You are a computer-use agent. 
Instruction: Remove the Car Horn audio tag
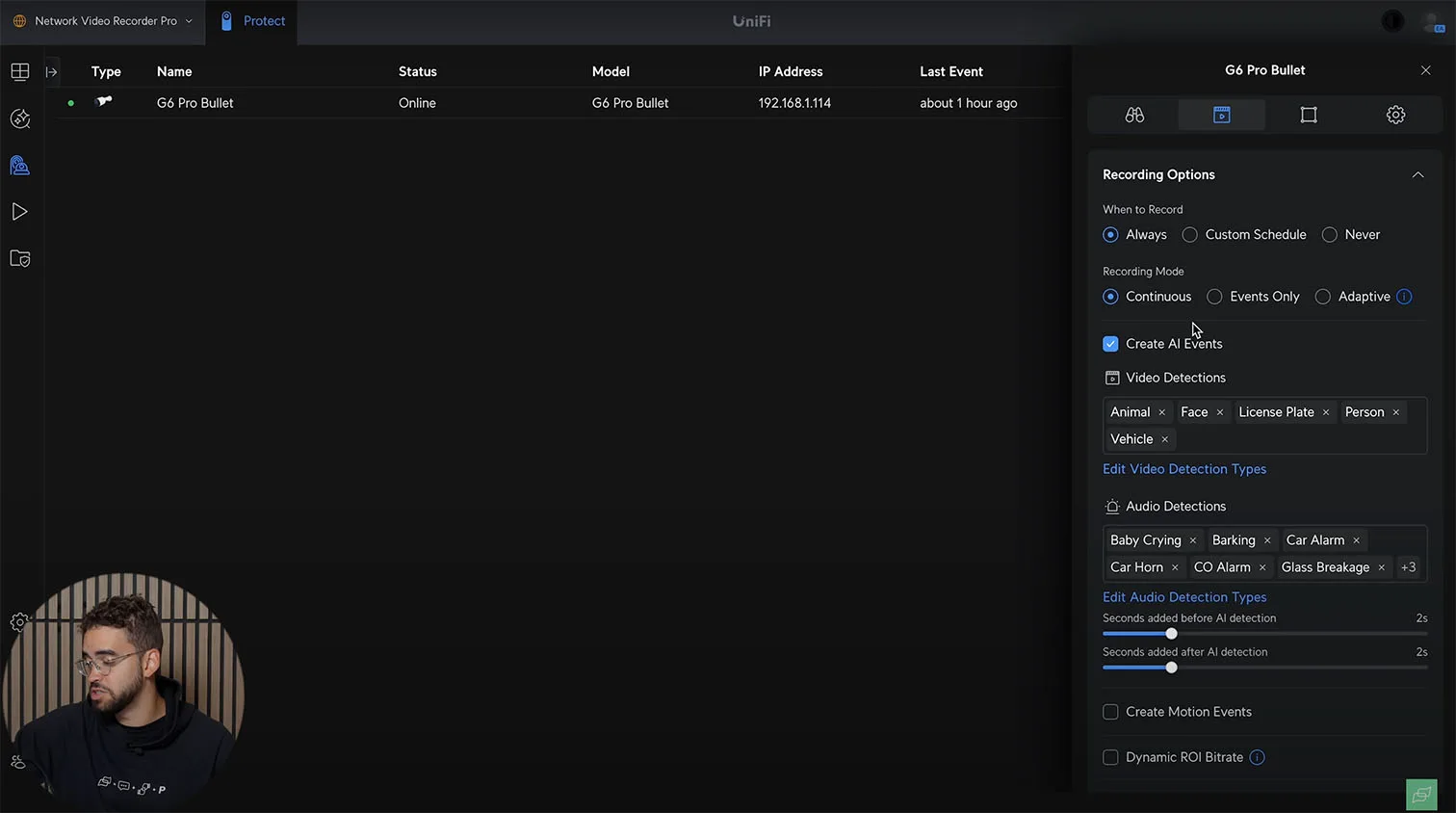[1175, 567]
